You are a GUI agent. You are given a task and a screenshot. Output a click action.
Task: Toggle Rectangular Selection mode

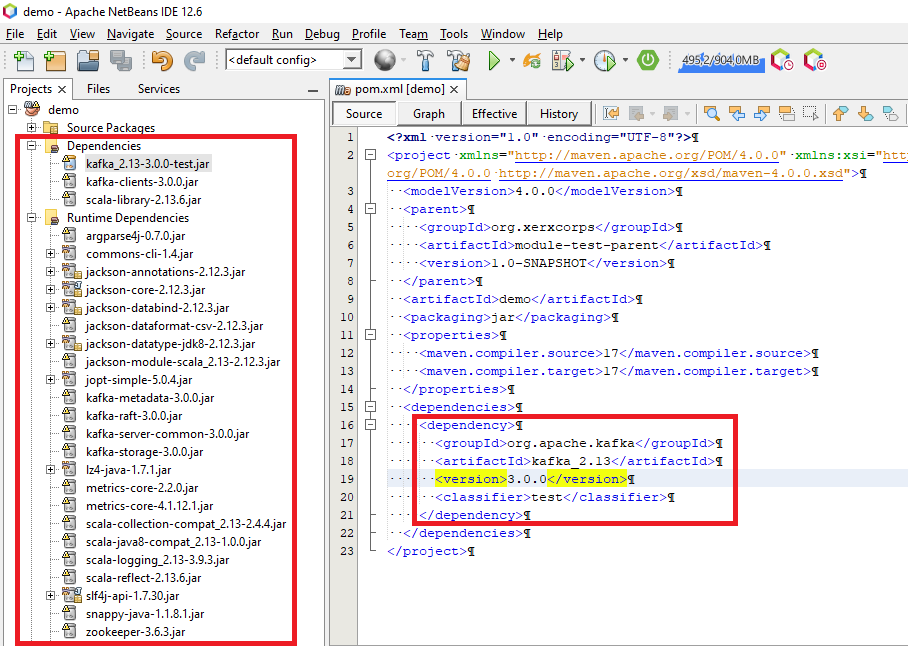coord(811,113)
